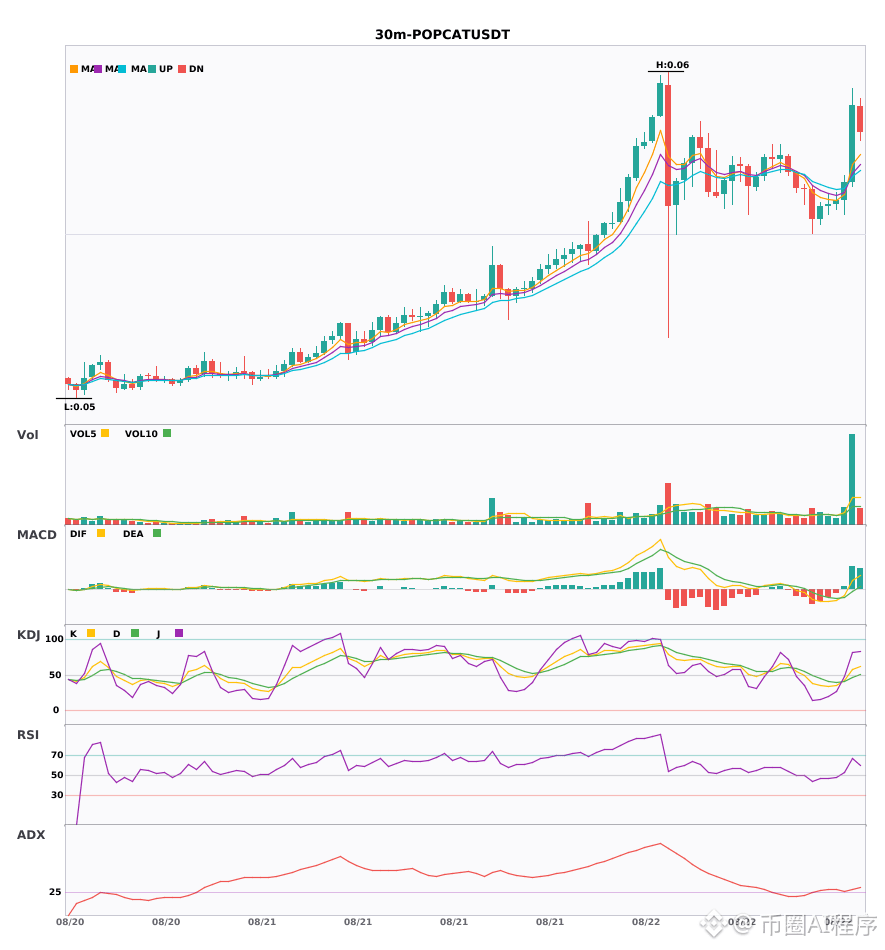Click the tallest green volume bar
The width and height of the screenshot is (885, 950).
[852, 479]
